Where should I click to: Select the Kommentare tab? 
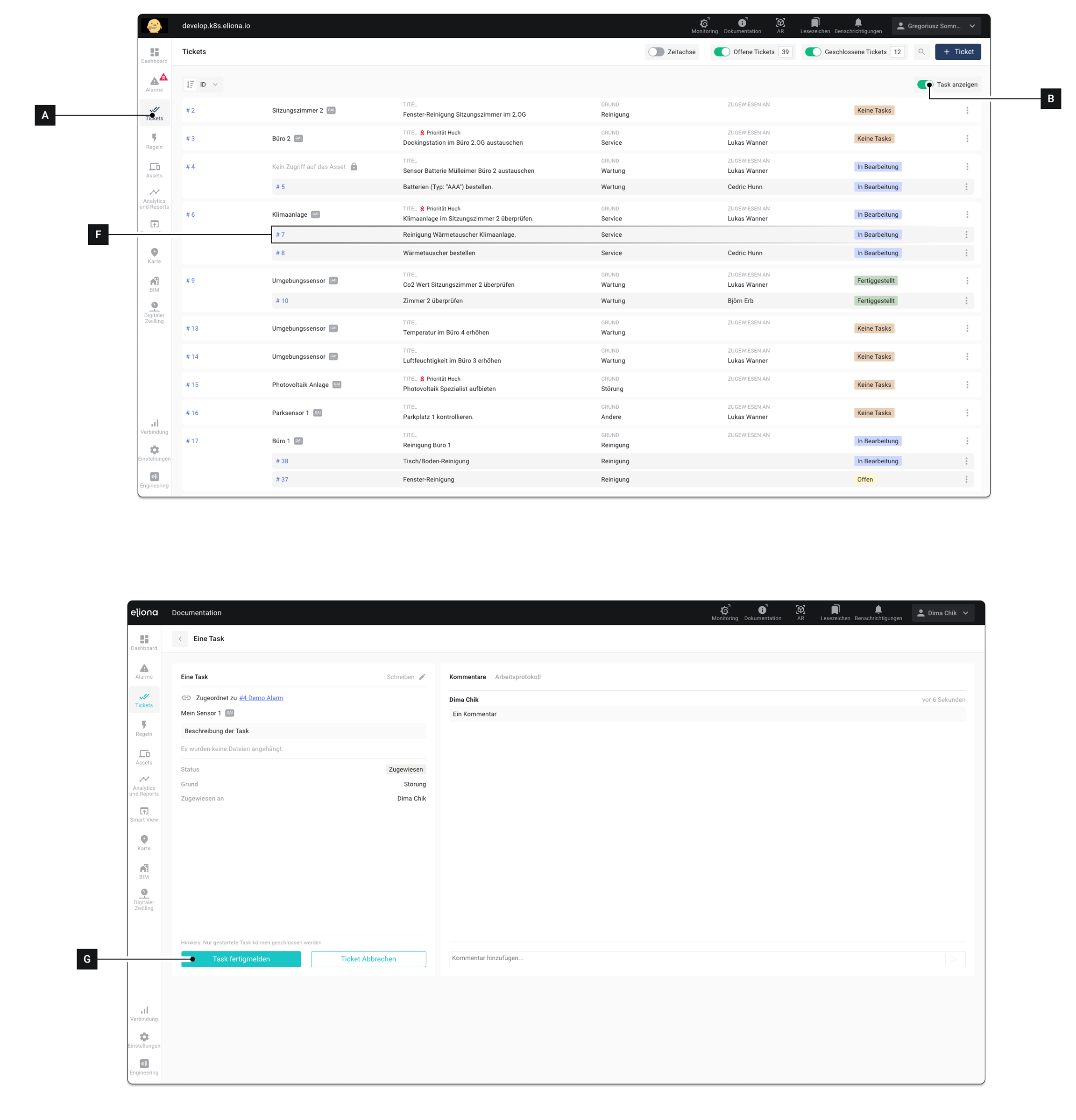point(467,677)
